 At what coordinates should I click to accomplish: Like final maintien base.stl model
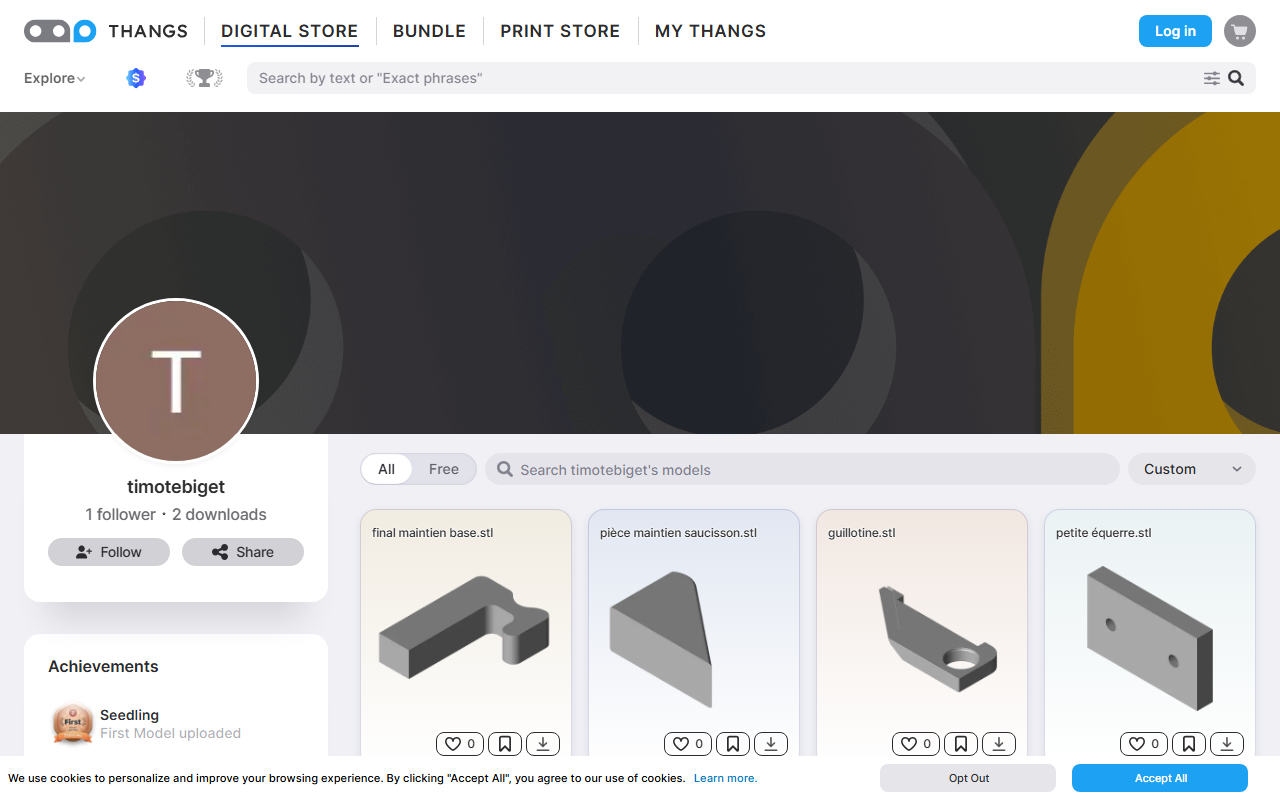[460, 744]
